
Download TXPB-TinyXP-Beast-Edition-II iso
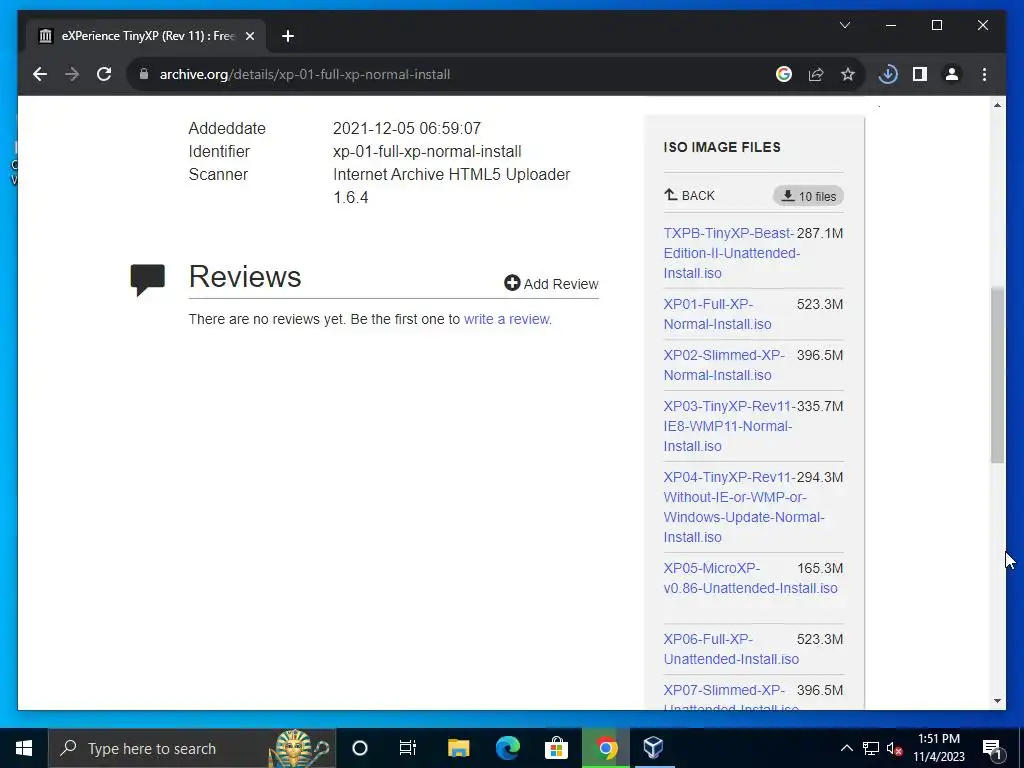coord(731,253)
